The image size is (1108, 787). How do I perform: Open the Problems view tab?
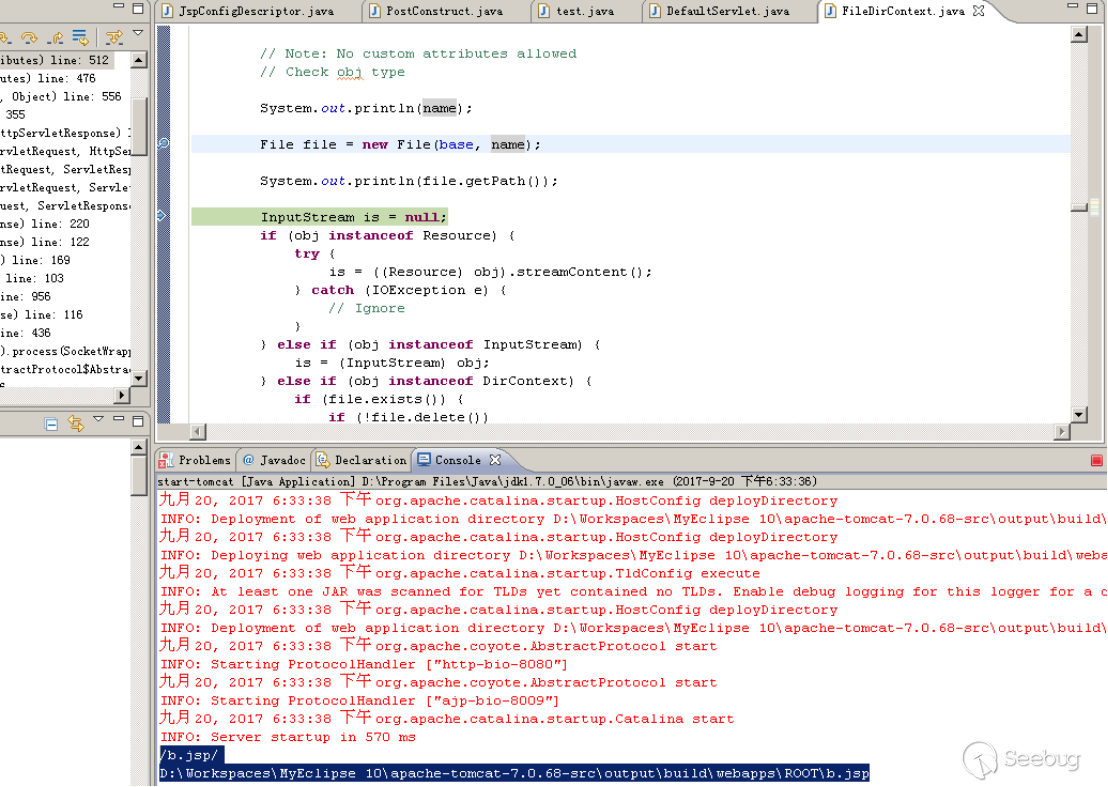tap(196, 460)
